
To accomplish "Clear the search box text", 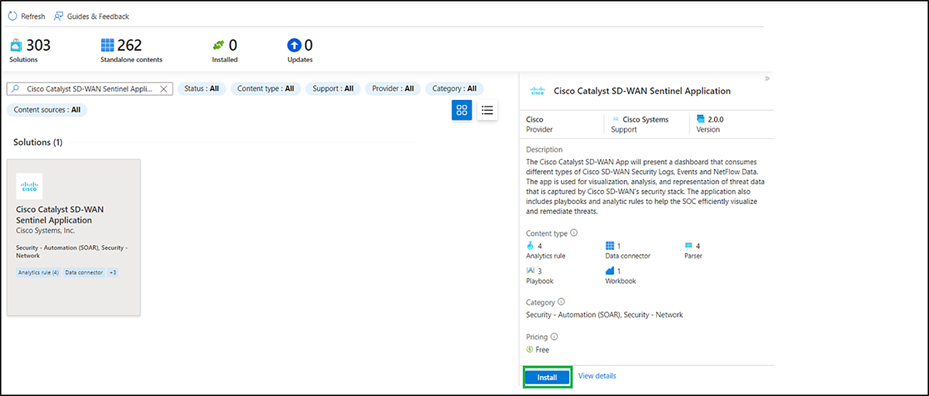I will (x=164, y=89).
